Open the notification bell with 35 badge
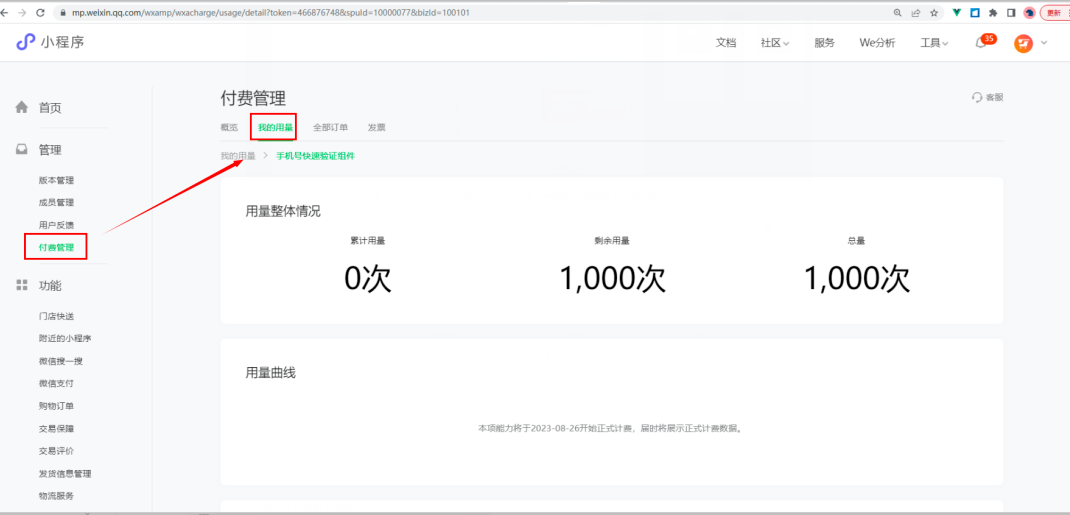1070x515 pixels. [981, 43]
